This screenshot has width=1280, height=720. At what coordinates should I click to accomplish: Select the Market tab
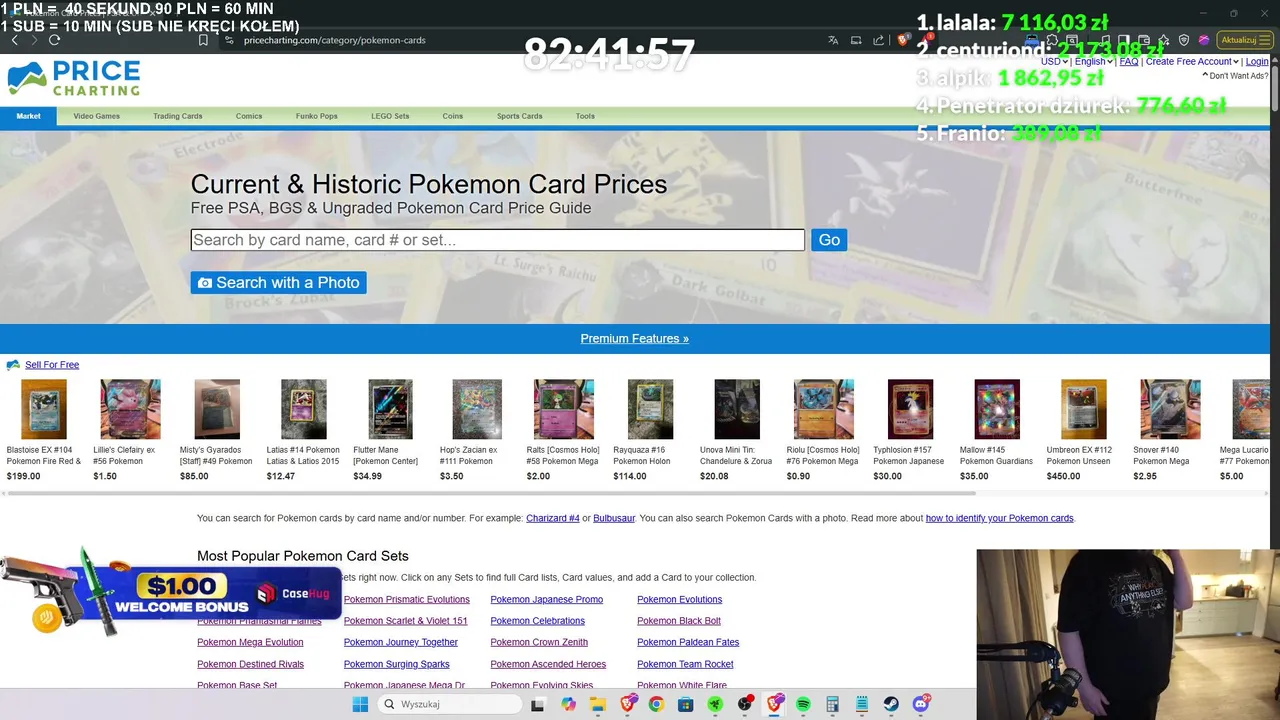click(28, 116)
